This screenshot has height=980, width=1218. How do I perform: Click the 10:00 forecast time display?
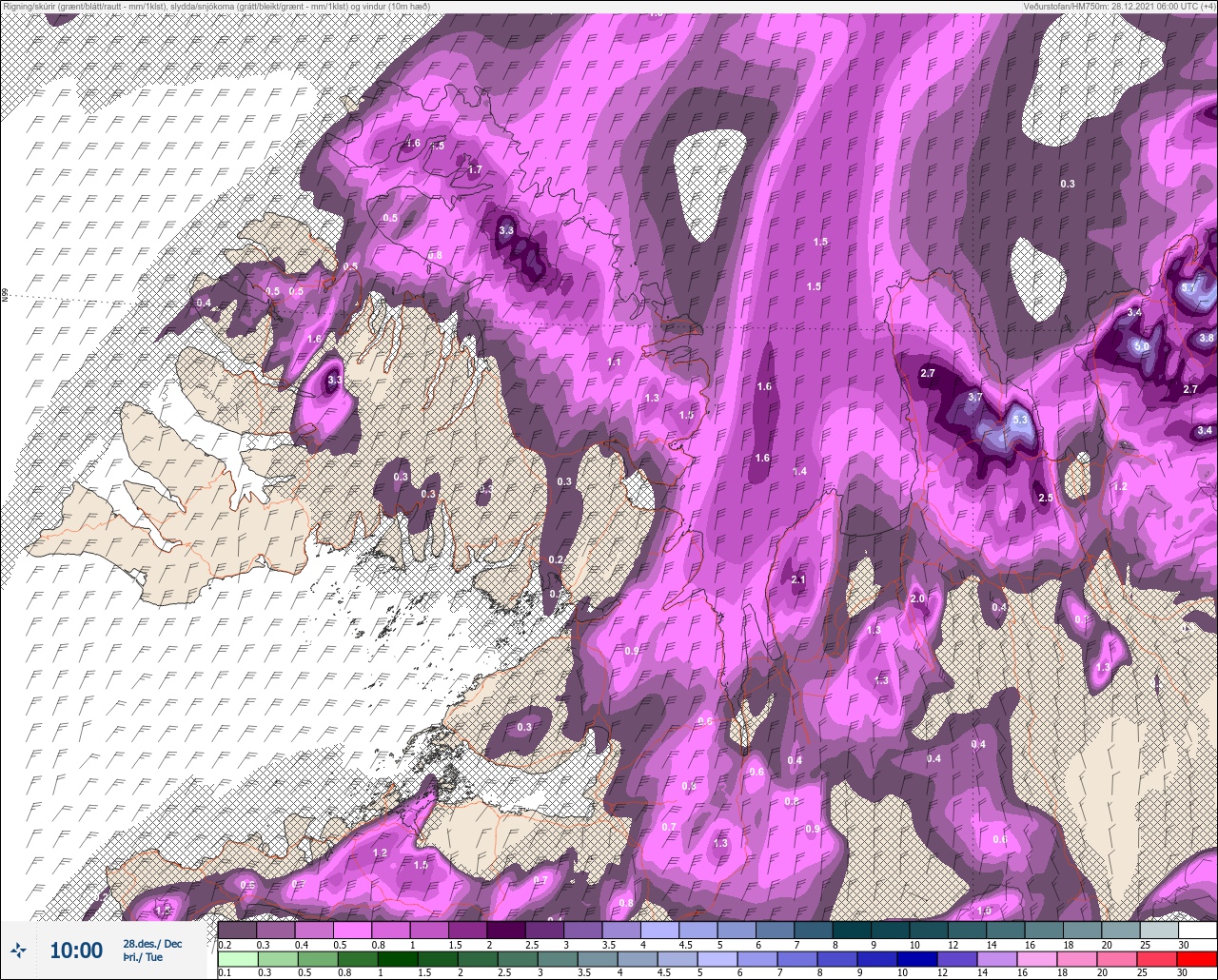pos(76,951)
